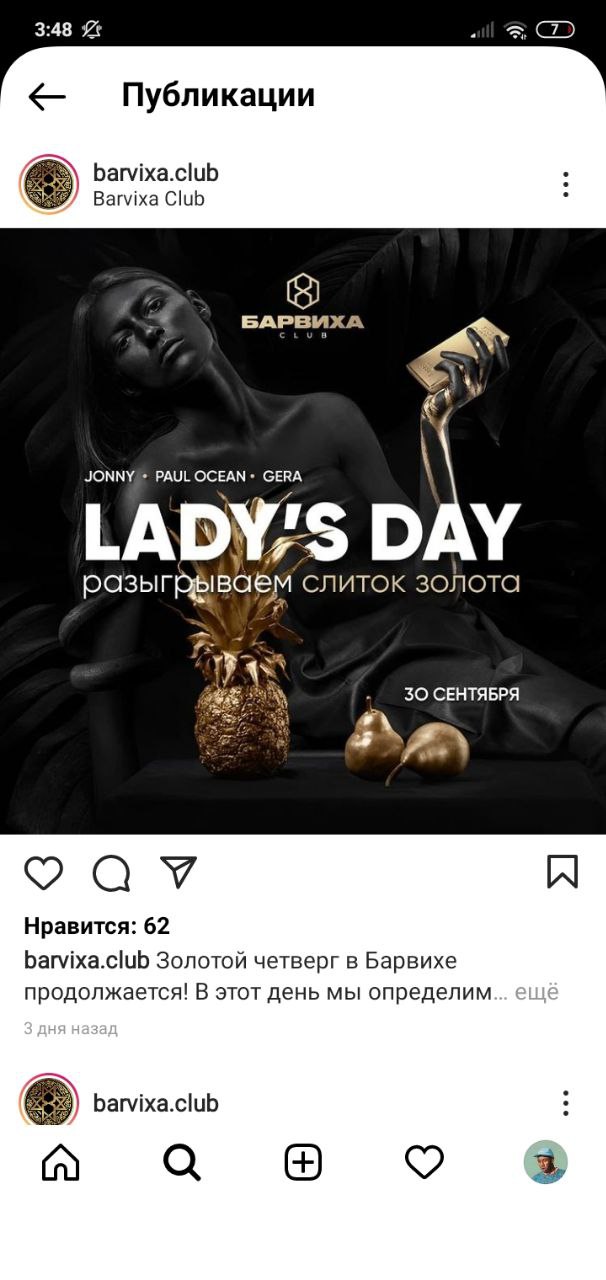Like the post with the heart icon
The image size is (606, 1280).
[x=43, y=872]
